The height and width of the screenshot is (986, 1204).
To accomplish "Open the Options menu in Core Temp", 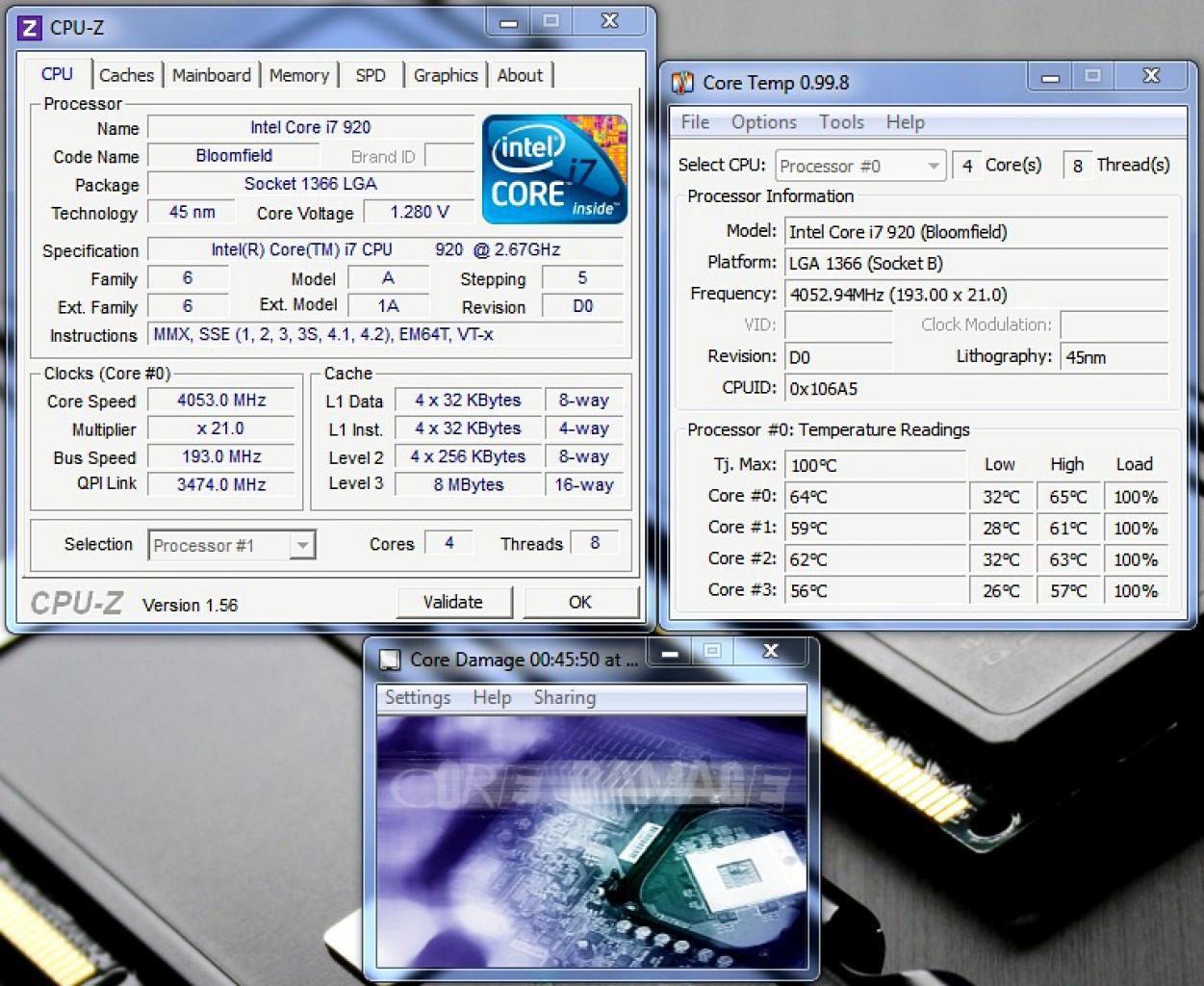I will click(x=764, y=122).
